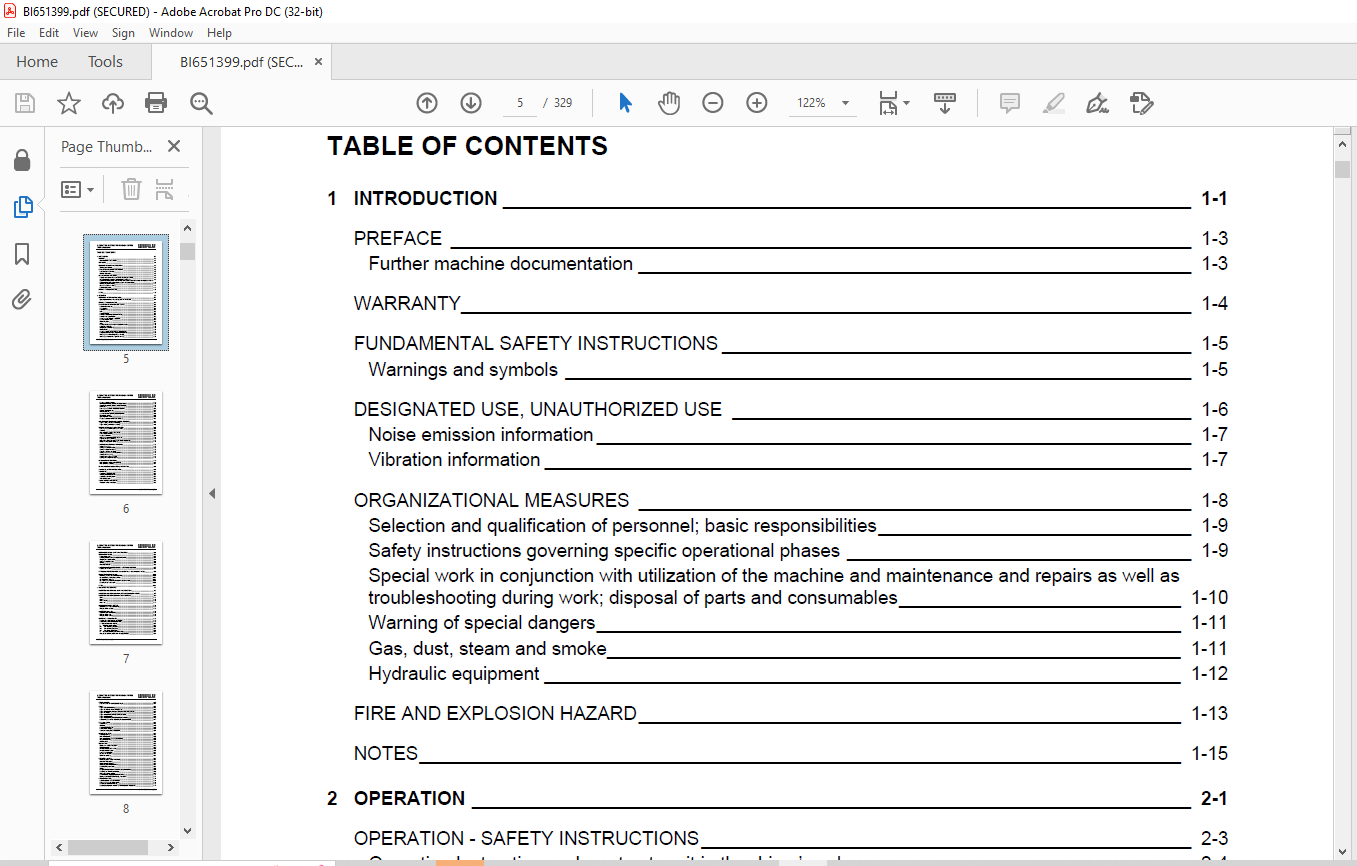The width and height of the screenshot is (1357, 866).
Task: Open the View menu
Action: point(85,33)
